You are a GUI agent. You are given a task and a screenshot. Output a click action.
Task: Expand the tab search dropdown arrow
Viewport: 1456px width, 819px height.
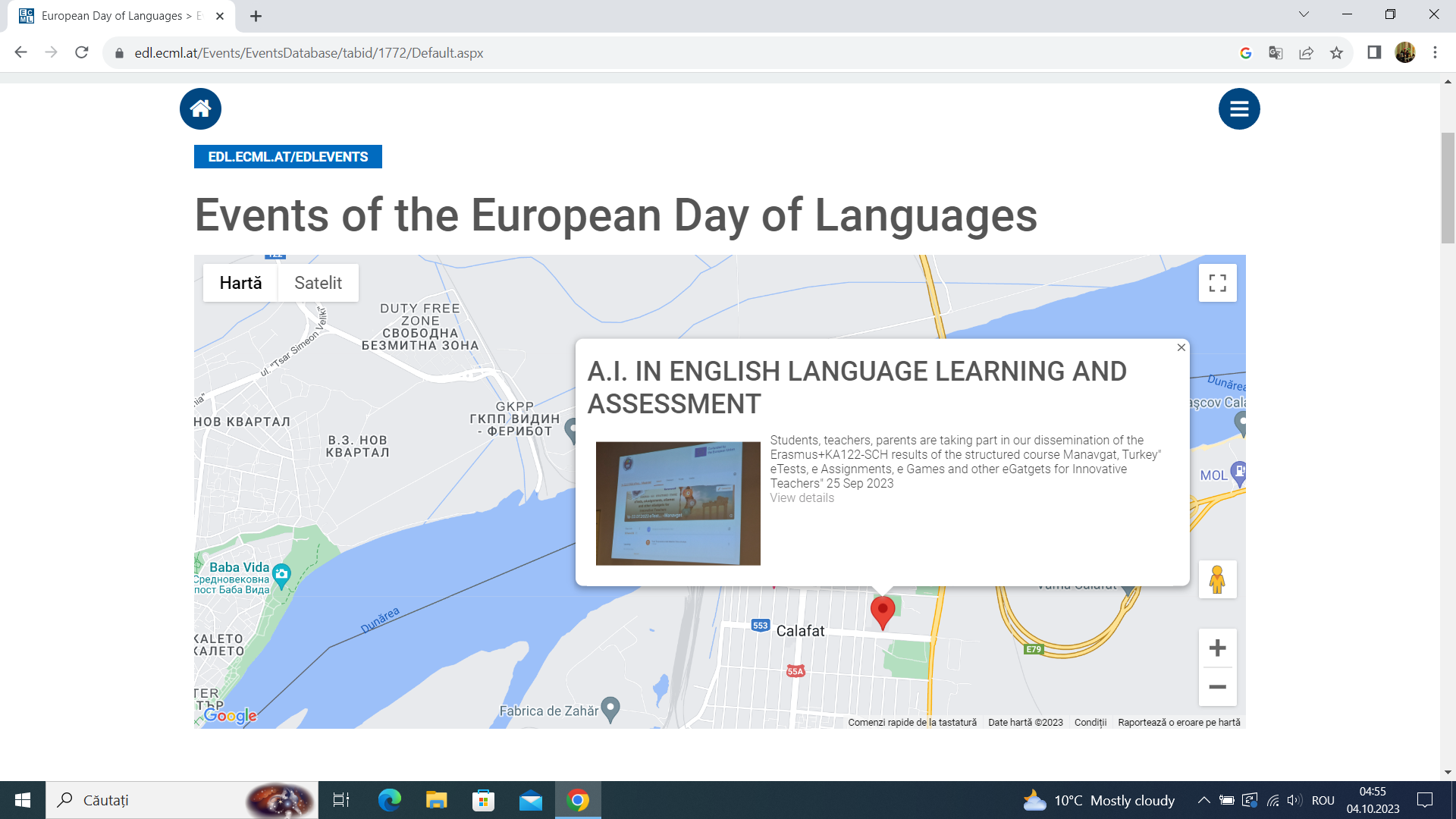coord(1304,14)
